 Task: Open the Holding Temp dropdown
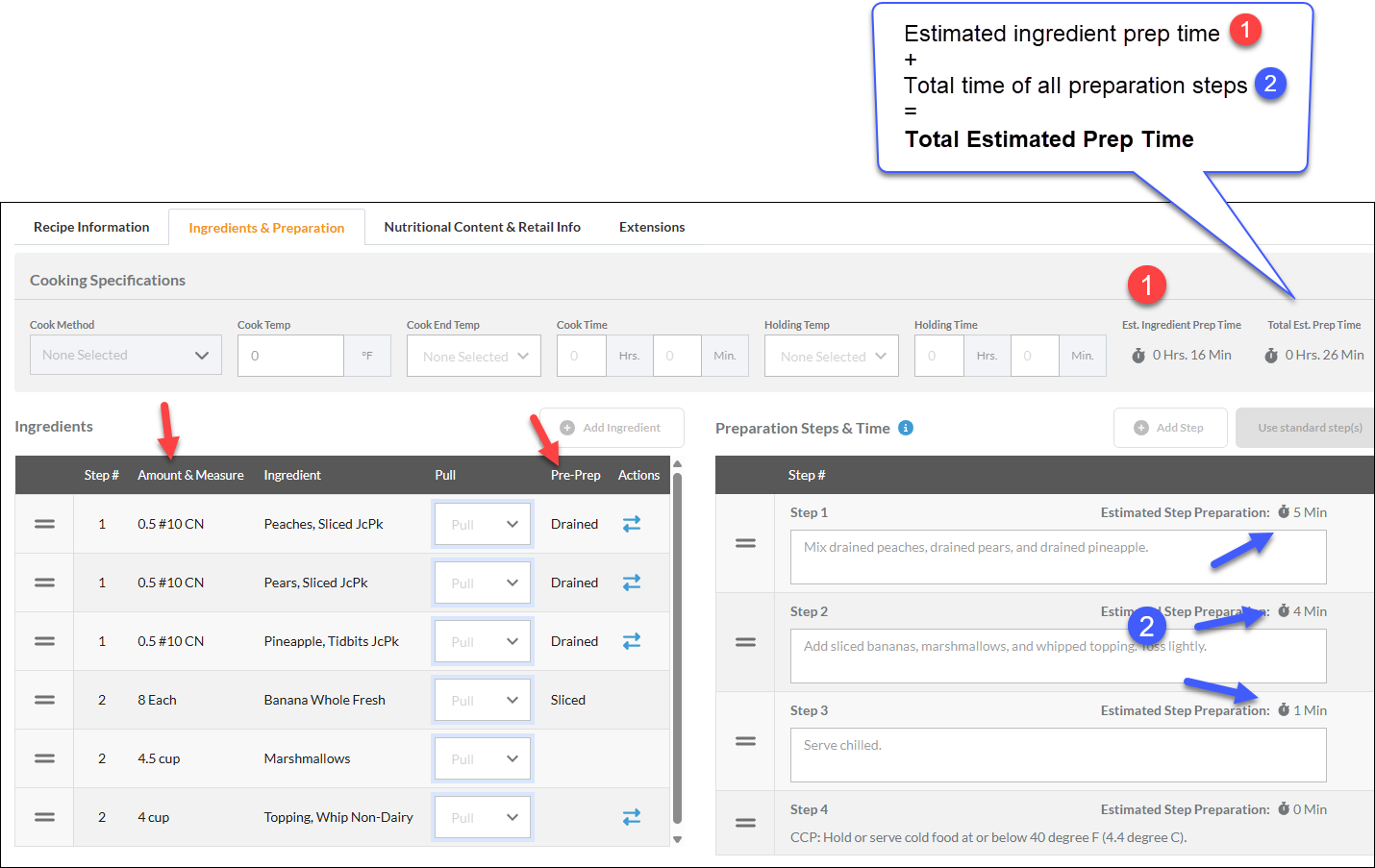point(832,356)
